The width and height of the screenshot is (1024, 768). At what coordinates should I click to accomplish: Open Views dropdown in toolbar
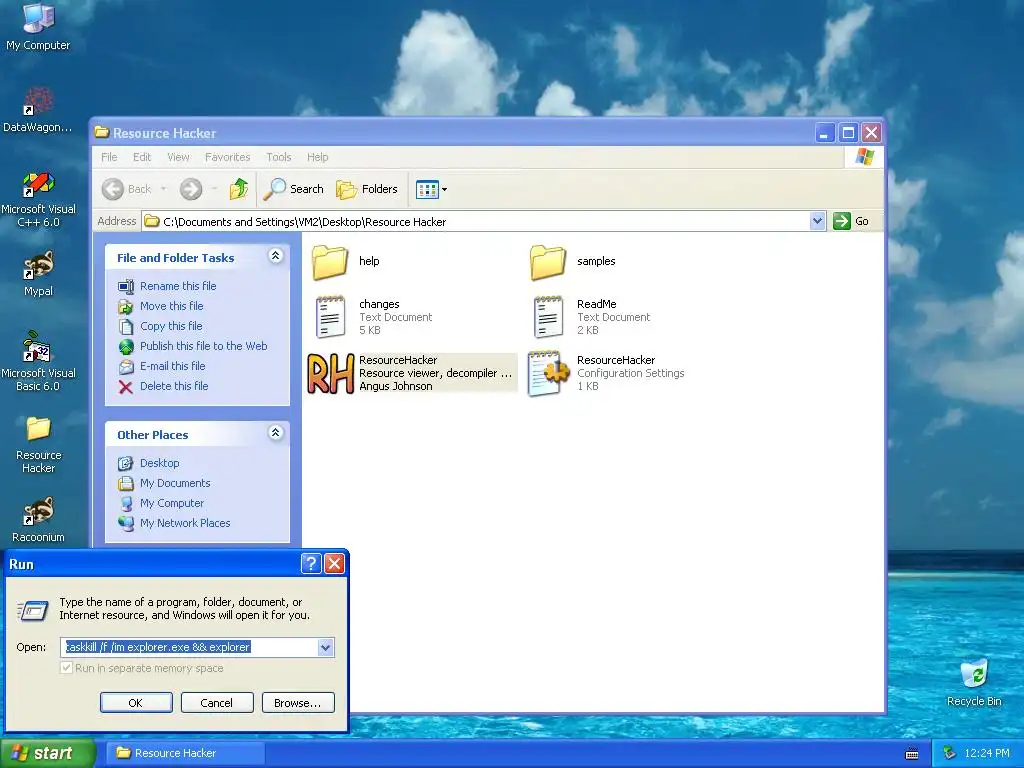[431, 189]
